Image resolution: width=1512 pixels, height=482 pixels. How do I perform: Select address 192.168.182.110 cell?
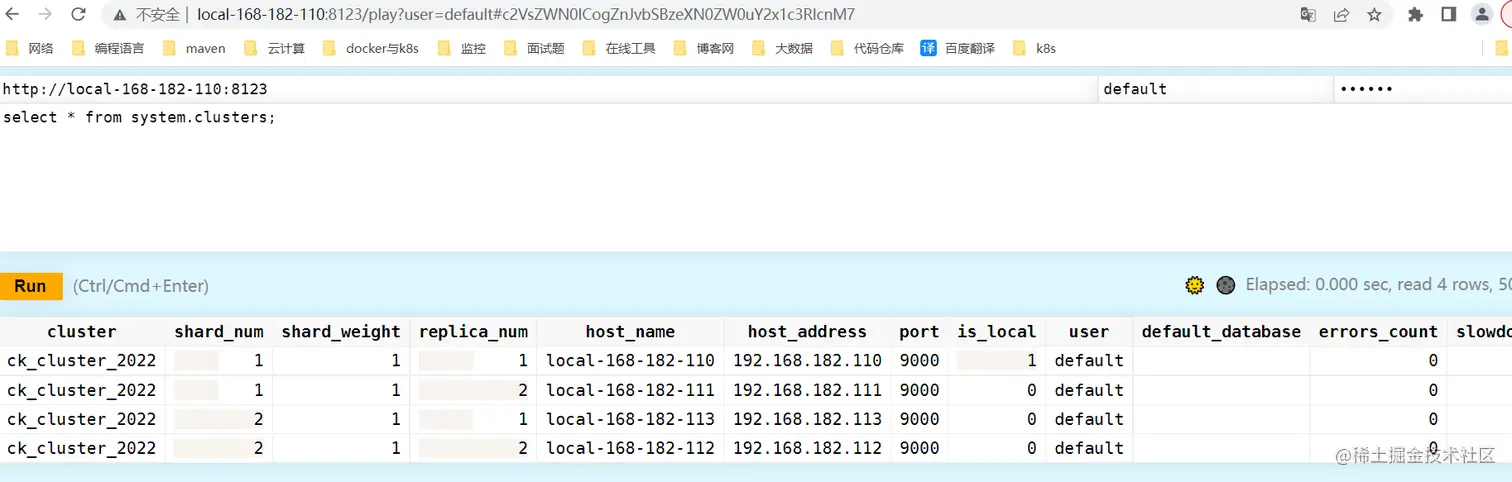tap(807, 361)
